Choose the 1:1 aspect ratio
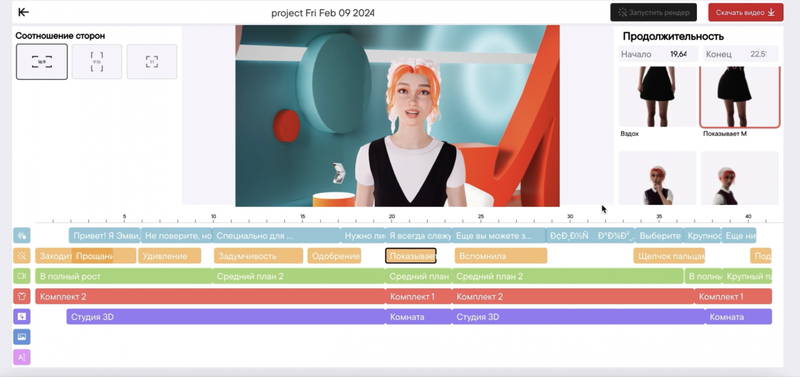 (152, 62)
